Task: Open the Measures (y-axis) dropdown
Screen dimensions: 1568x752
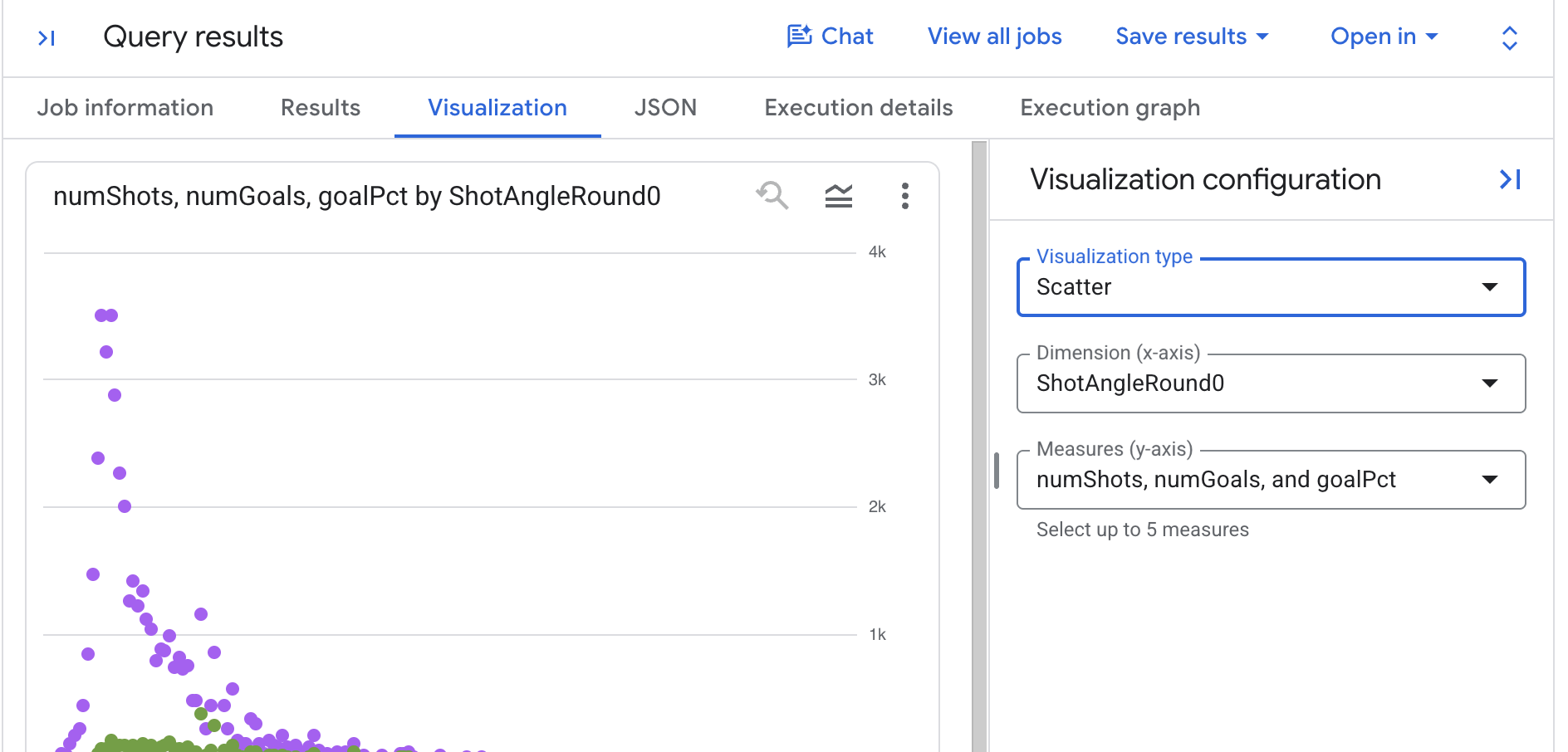Action: coord(1271,480)
